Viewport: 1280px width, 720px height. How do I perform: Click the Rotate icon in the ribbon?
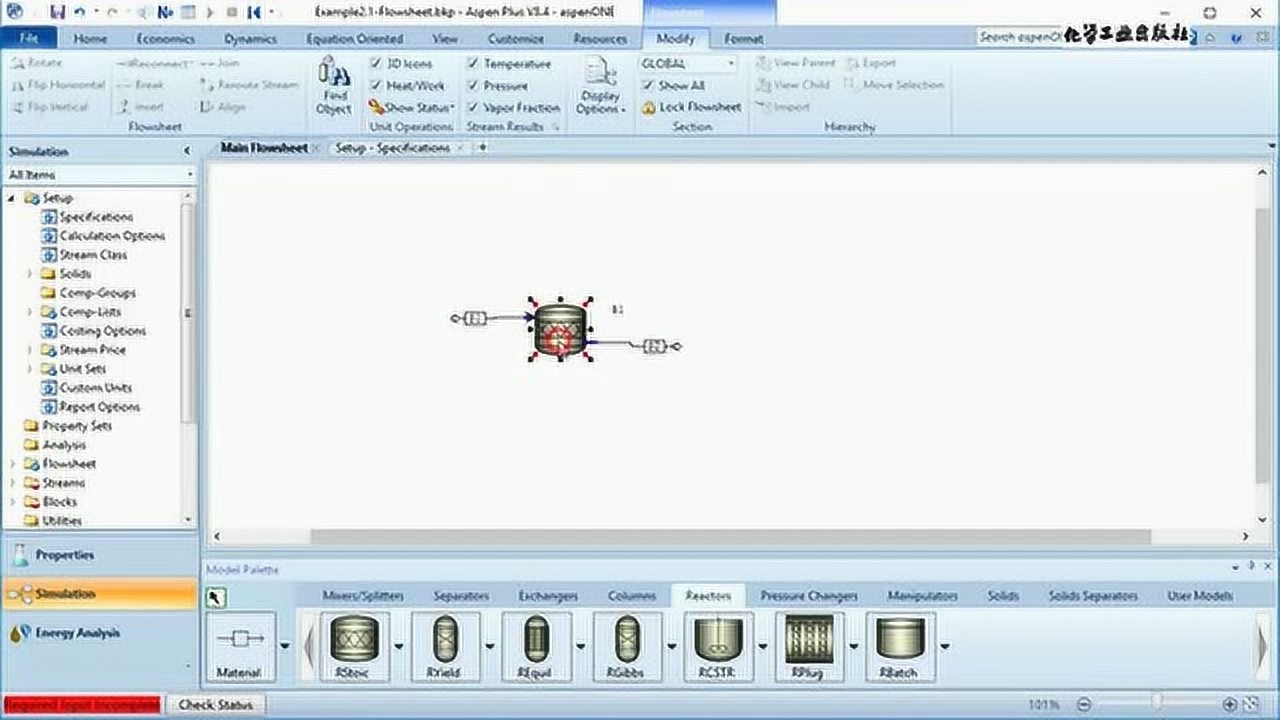[x=17, y=63]
